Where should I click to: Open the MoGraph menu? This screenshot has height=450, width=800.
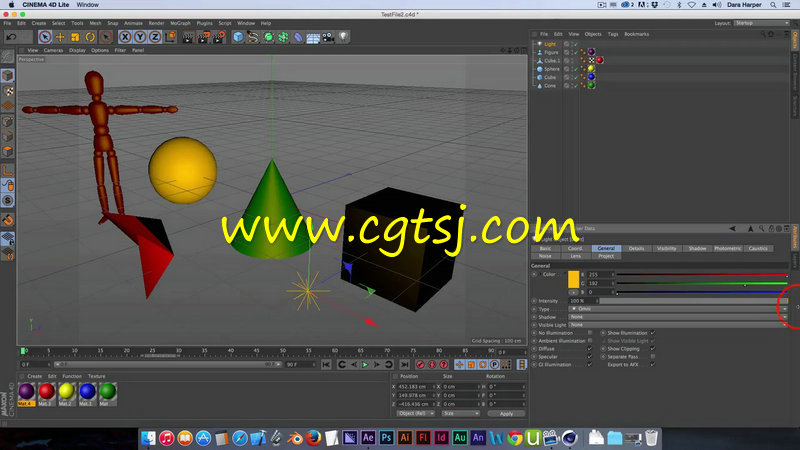(180, 23)
